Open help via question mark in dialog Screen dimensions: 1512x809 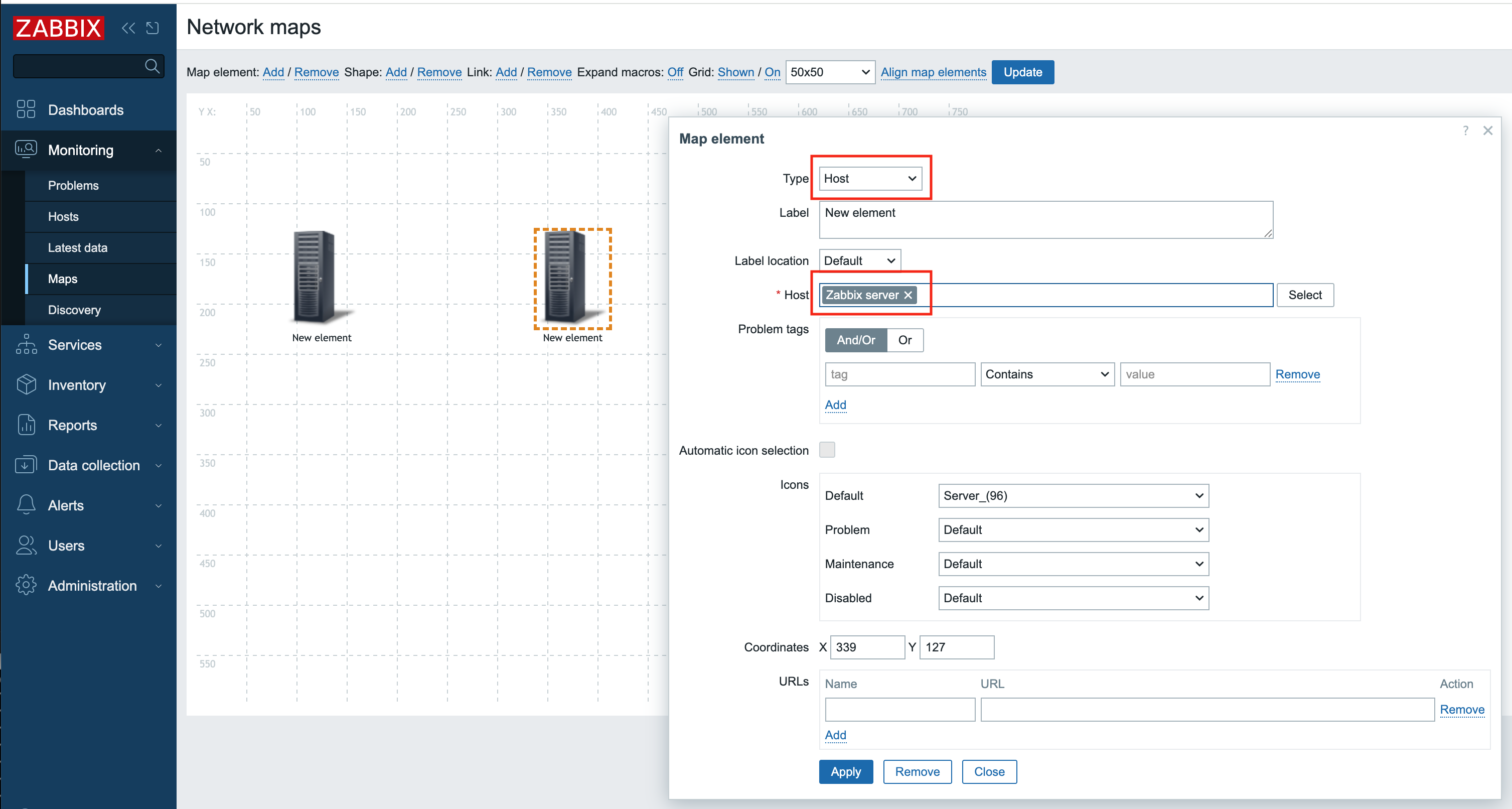tap(1466, 130)
